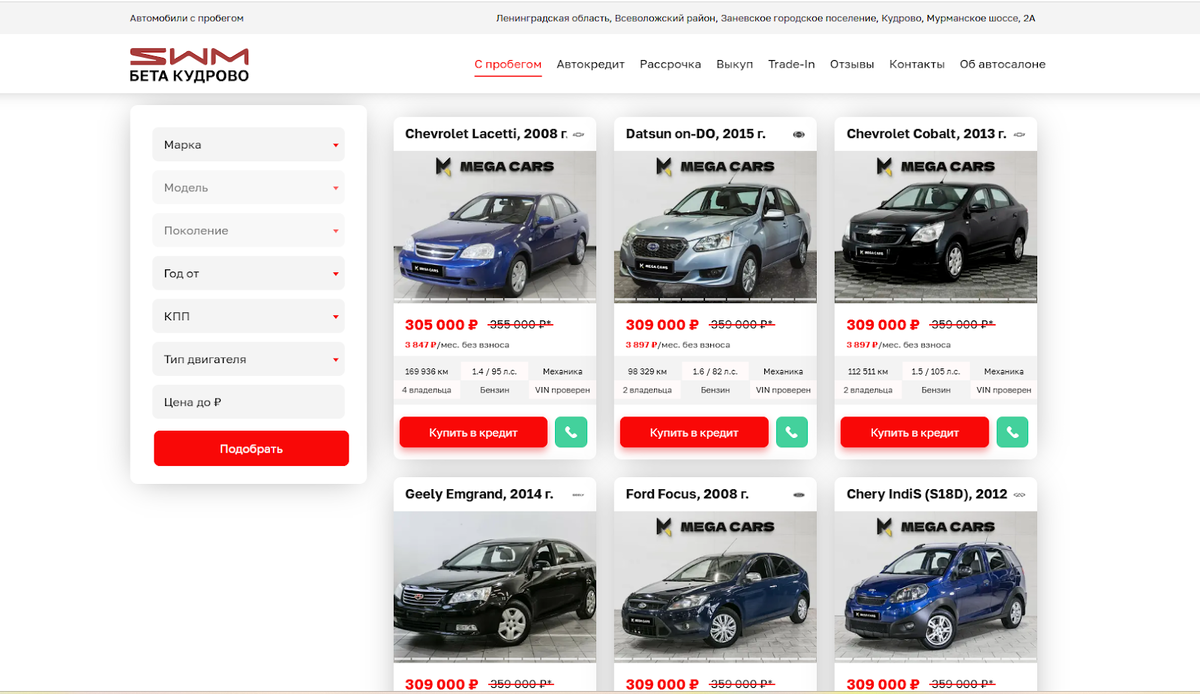This screenshot has height=694, width=1200.
Task: Open the Geely Emgrand, 2014 г. title link
Action: click(479, 494)
